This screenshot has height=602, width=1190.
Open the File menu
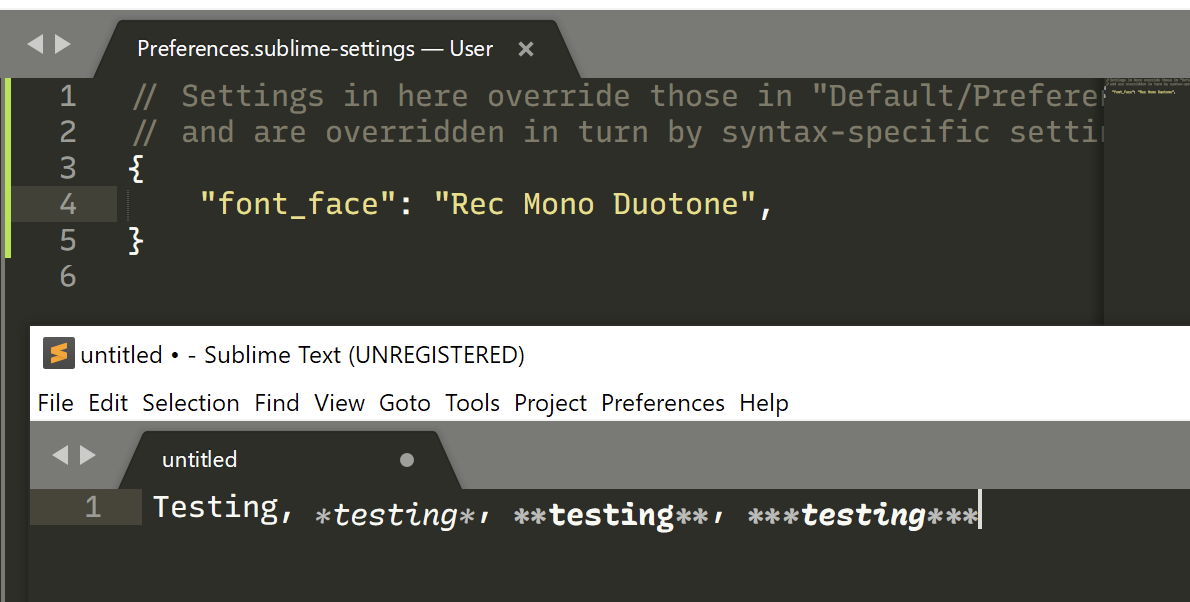tap(55, 403)
